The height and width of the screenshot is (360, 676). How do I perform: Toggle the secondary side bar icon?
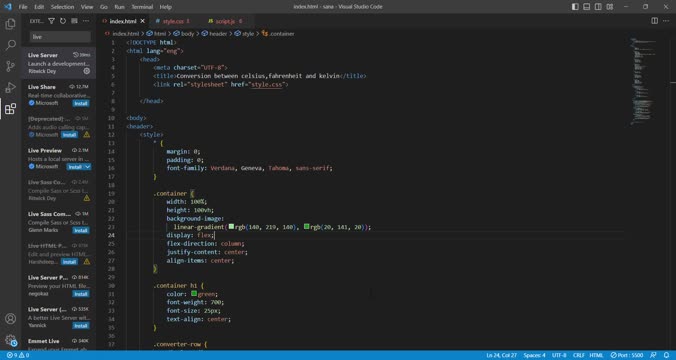[598, 6]
